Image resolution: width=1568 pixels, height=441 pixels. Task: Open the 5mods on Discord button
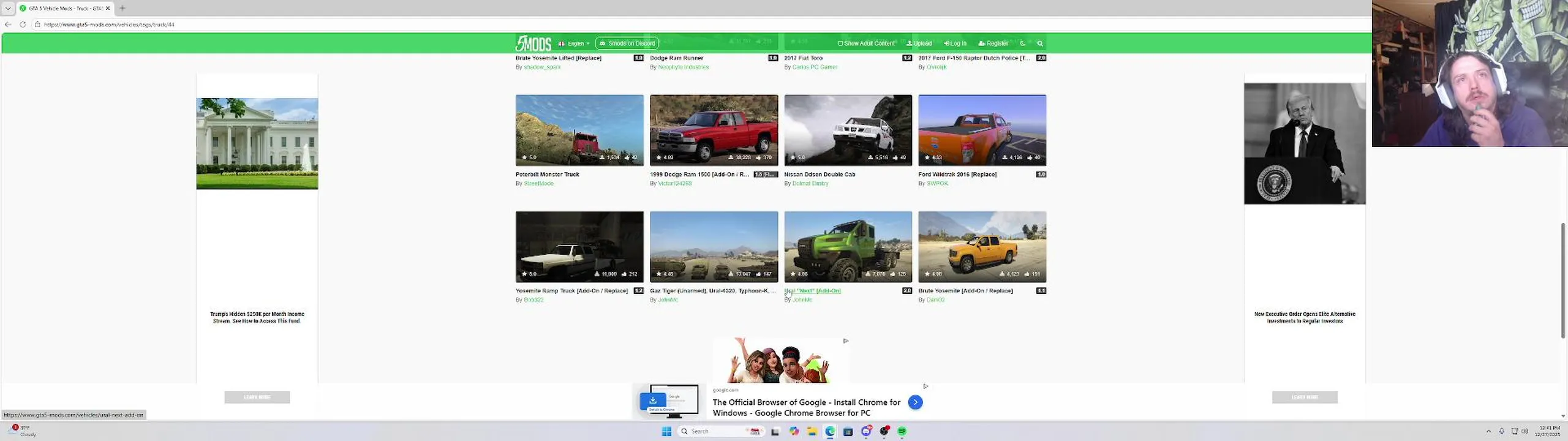(x=627, y=43)
